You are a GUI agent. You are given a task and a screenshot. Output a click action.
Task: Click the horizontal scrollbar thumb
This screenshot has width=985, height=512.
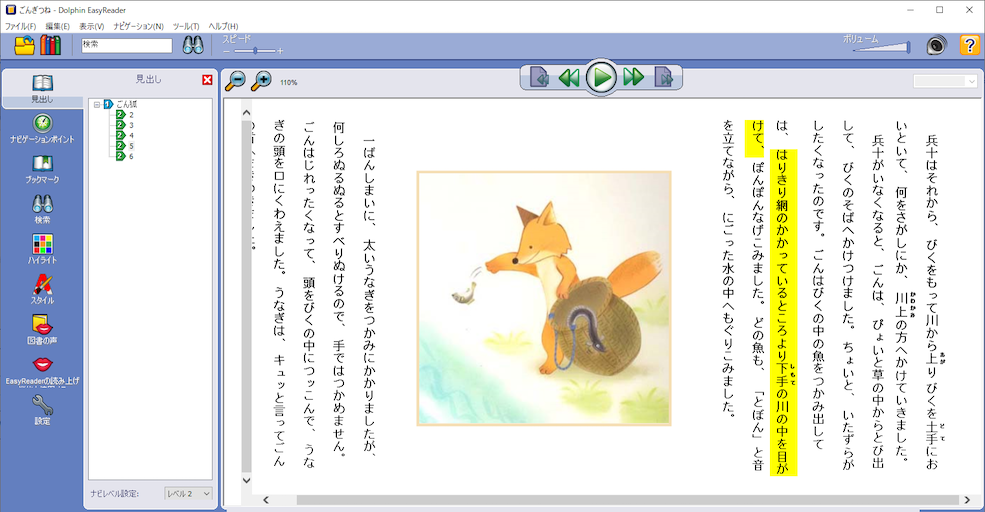pyautogui.click(x=628, y=500)
